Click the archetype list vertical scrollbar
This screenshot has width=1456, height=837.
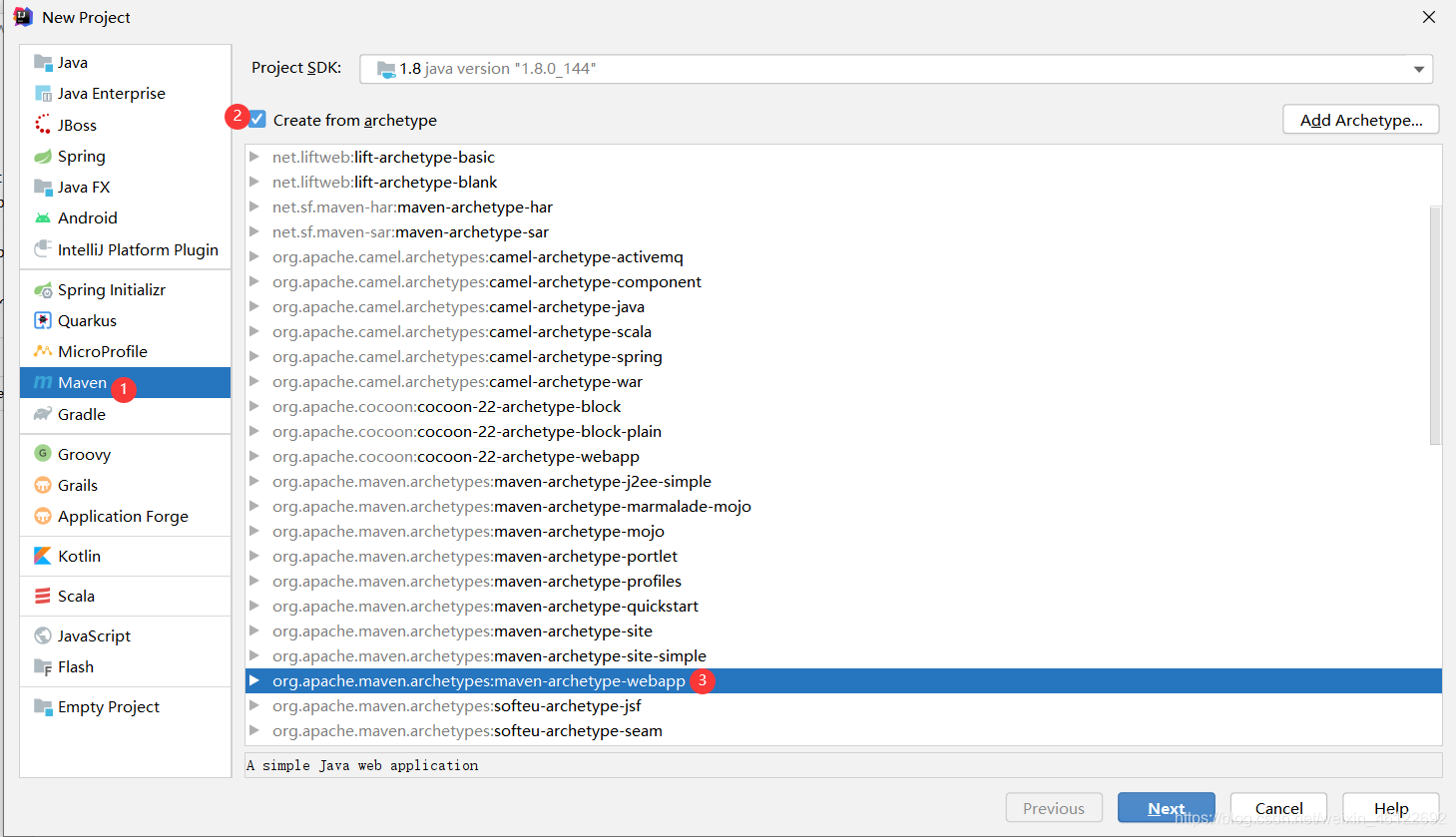click(x=1436, y=324)
